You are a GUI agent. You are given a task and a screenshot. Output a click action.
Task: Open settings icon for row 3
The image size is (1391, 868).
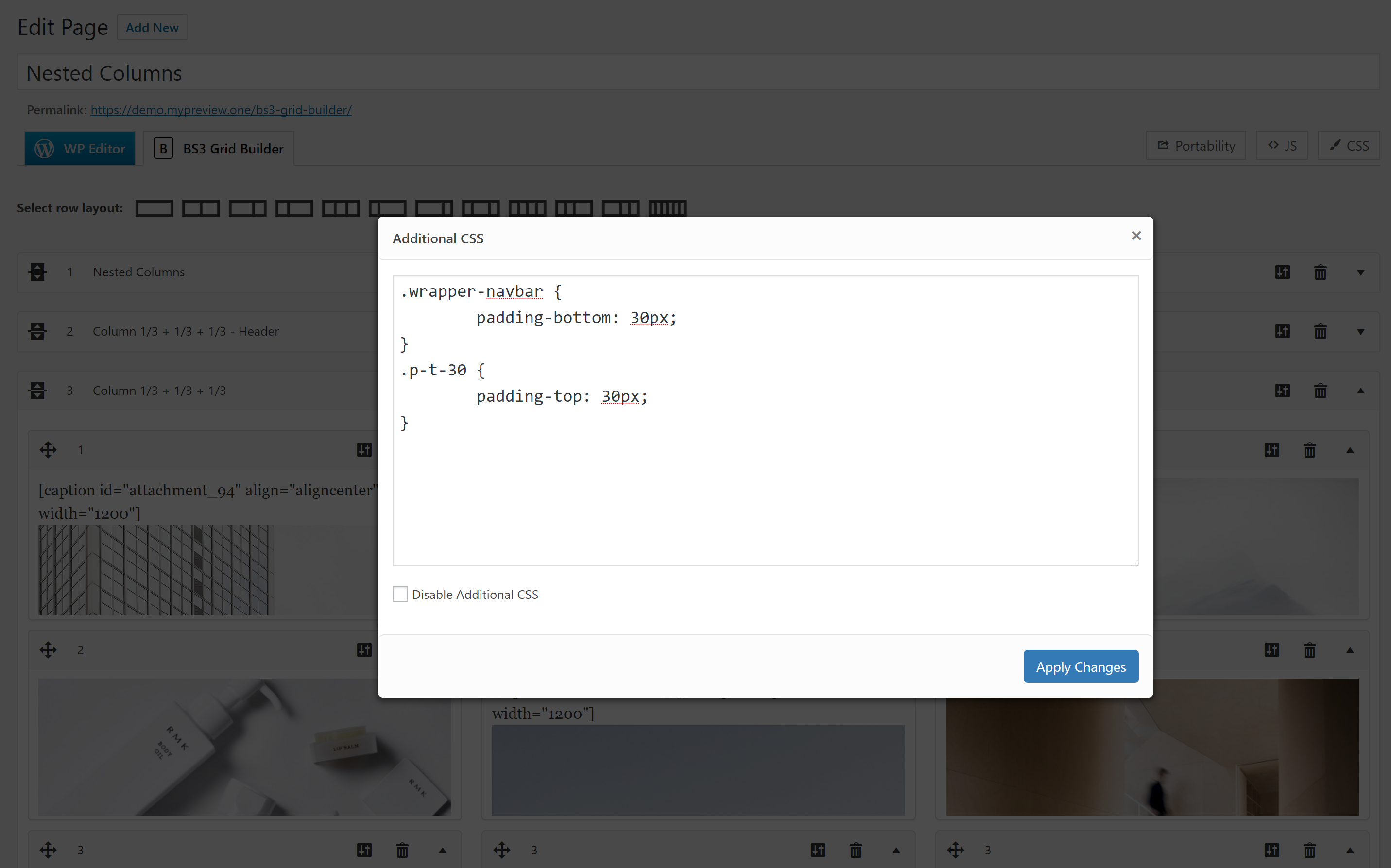(1283, 391)
